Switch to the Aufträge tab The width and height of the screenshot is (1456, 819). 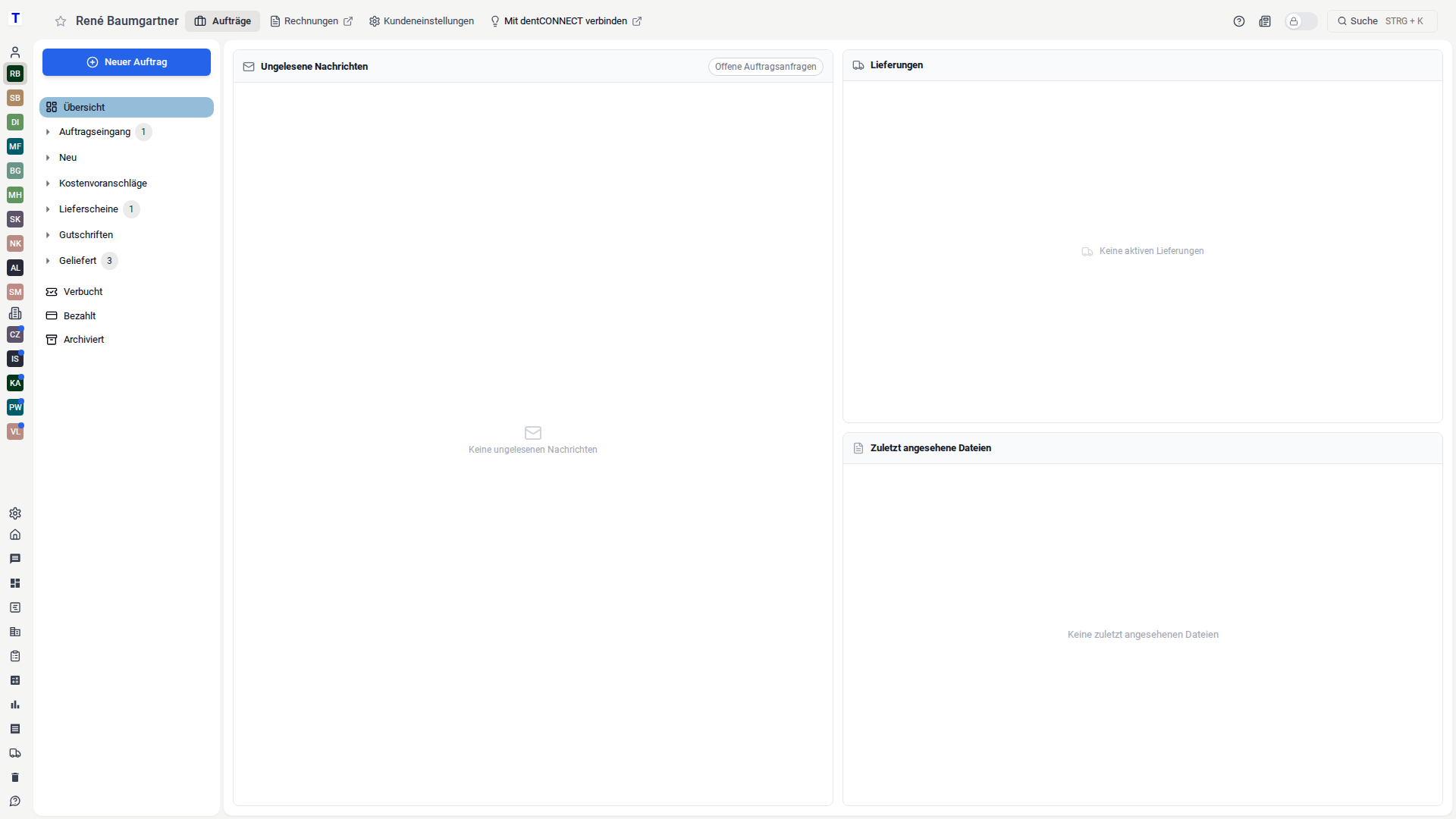pos(223,21)
